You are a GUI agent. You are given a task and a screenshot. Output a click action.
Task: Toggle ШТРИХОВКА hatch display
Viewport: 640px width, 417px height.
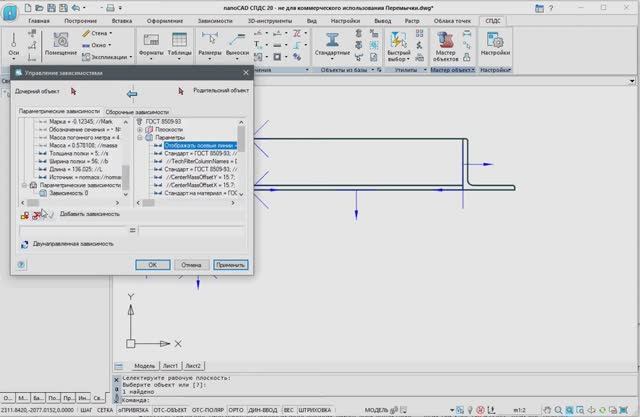click(x=314, y=410)
